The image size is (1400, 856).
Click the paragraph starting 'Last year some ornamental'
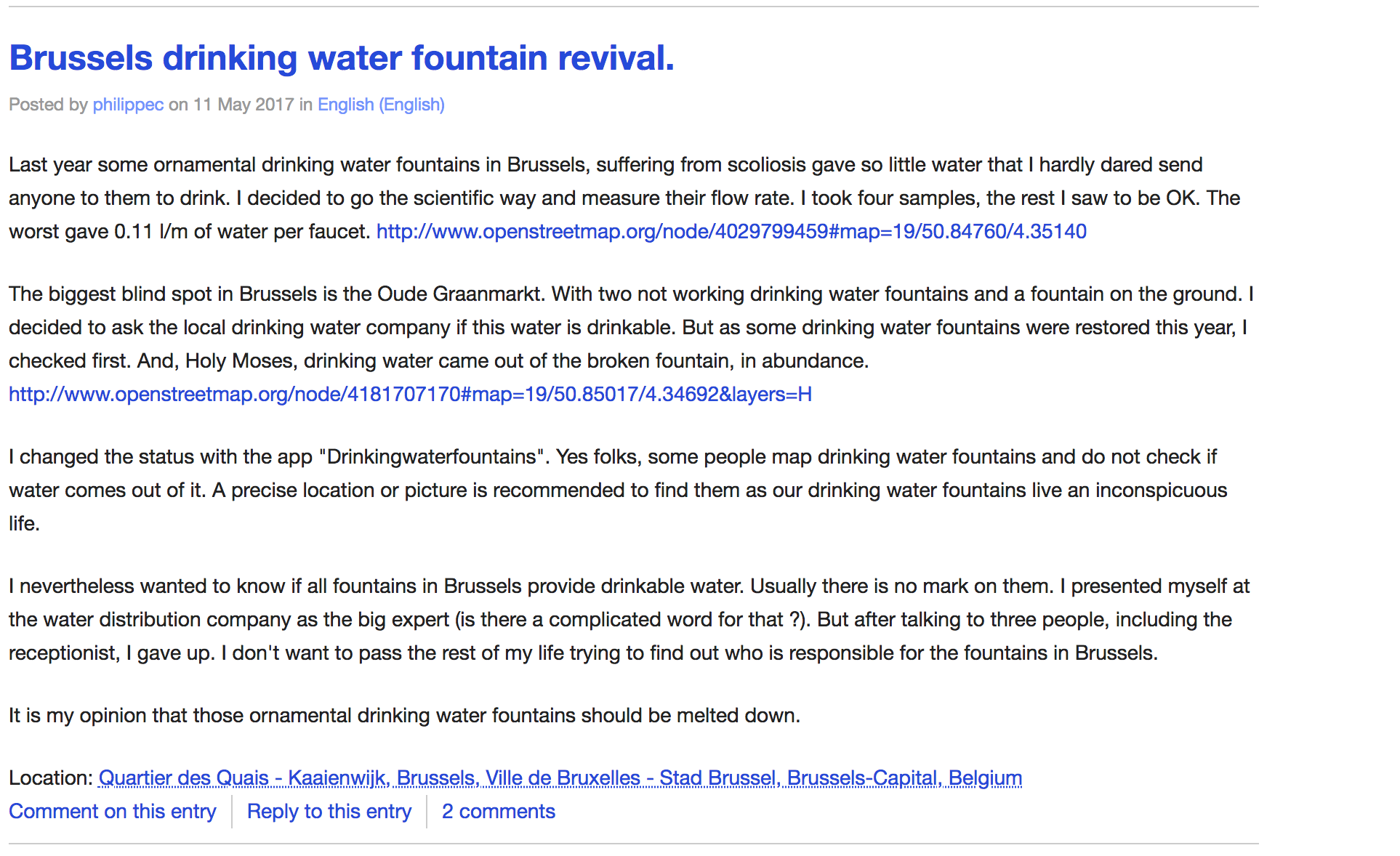[x=624, y=198]
